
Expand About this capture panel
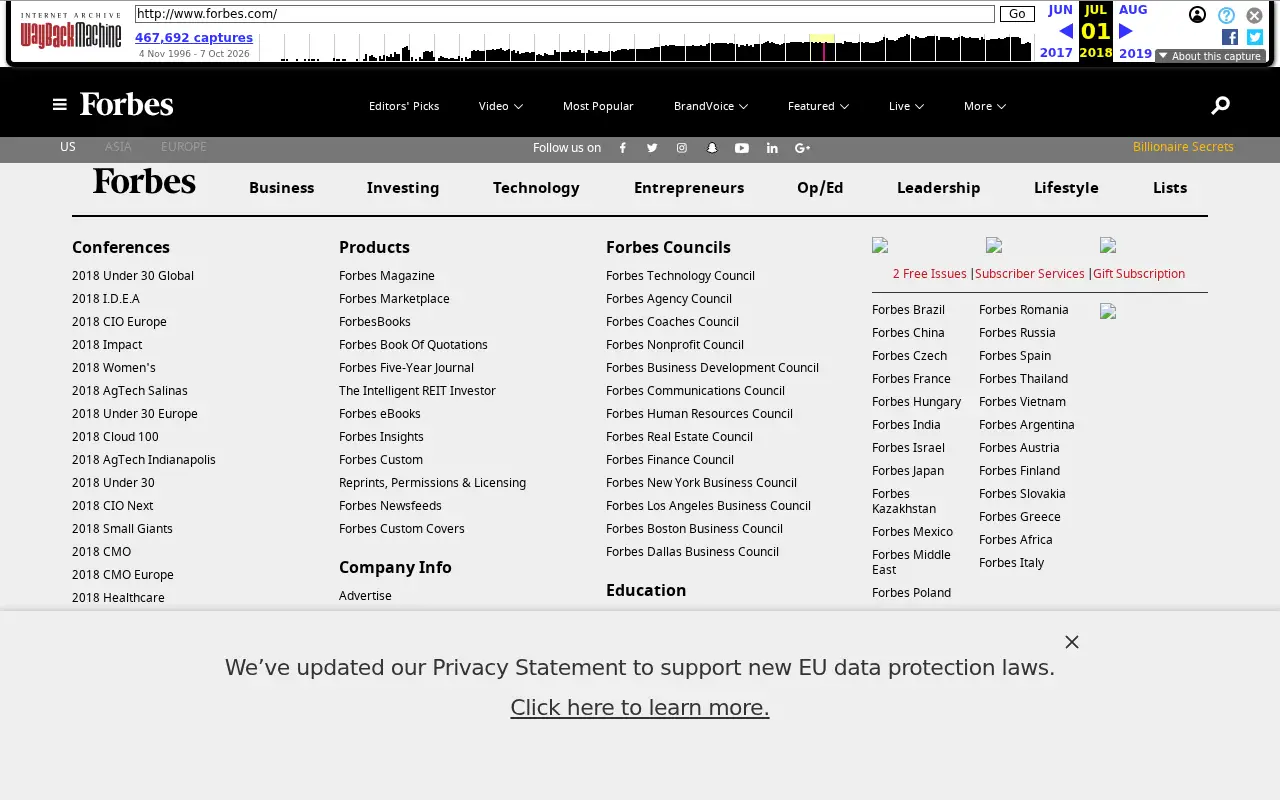coord(1210,56)
